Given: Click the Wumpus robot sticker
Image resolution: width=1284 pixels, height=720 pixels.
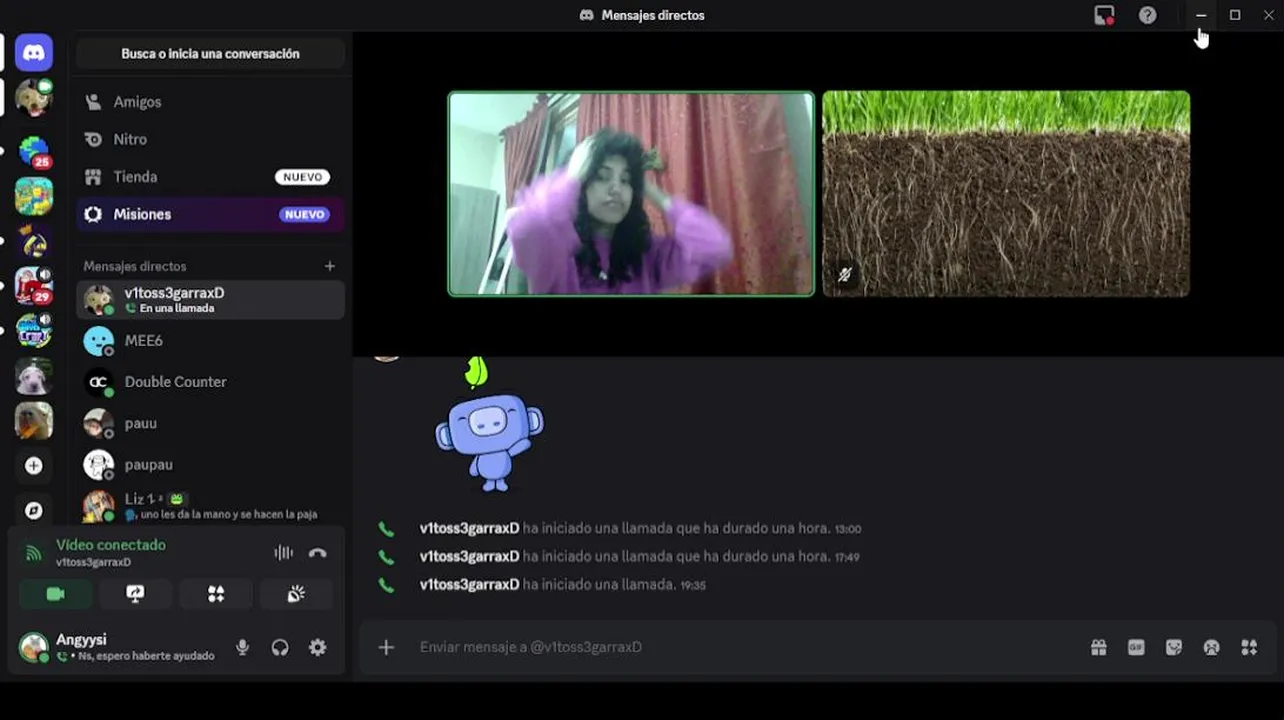Looking at the screenshot, I should 489,424.
